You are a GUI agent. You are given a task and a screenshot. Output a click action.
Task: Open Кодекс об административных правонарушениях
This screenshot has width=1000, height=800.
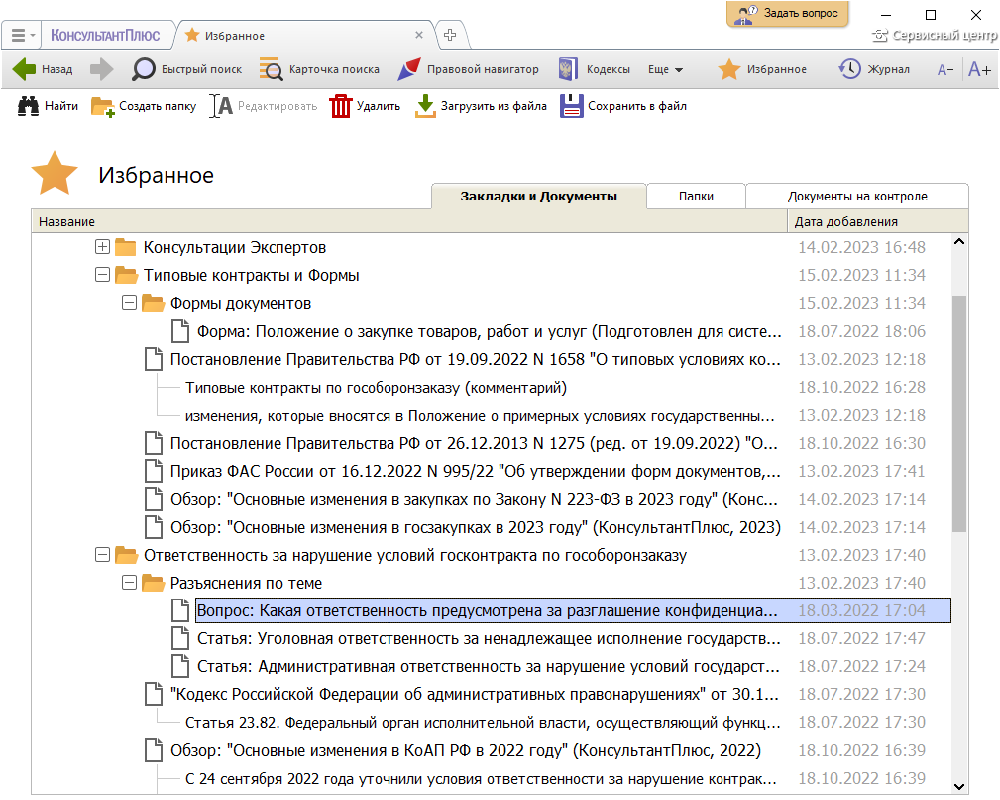474,694
